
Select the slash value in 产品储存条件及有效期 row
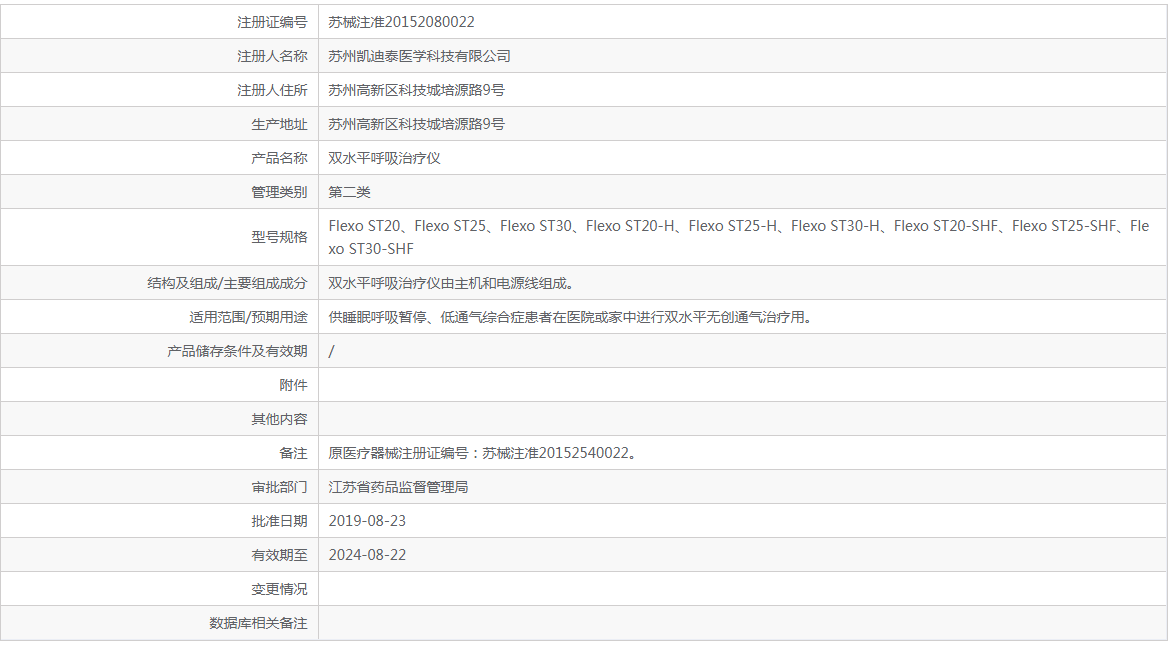point(331,352)
